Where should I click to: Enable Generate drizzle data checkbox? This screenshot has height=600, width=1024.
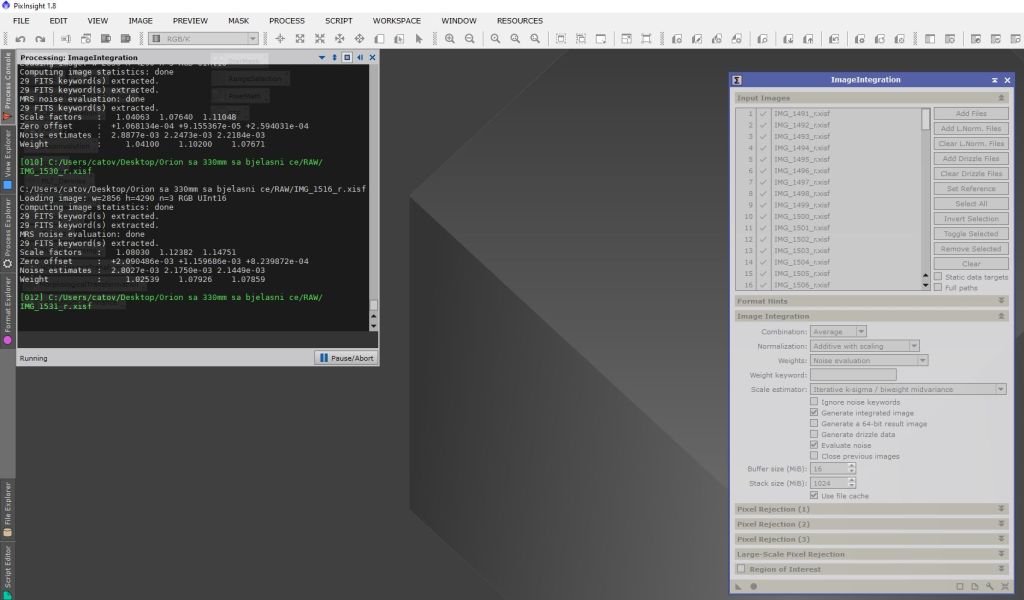[813, 435]
